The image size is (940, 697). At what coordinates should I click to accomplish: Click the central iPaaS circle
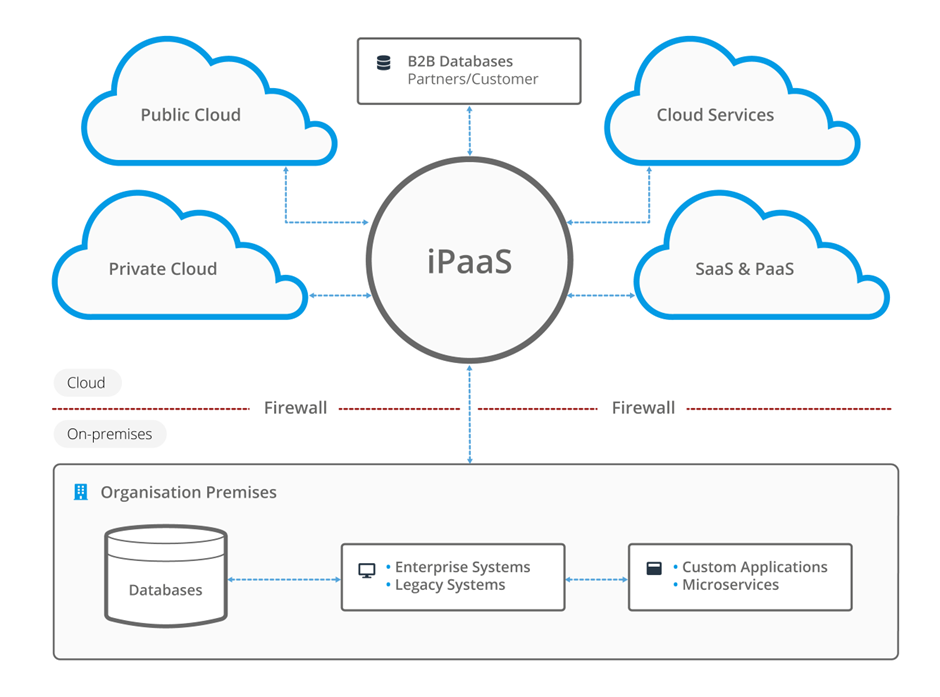pos(469,260)
